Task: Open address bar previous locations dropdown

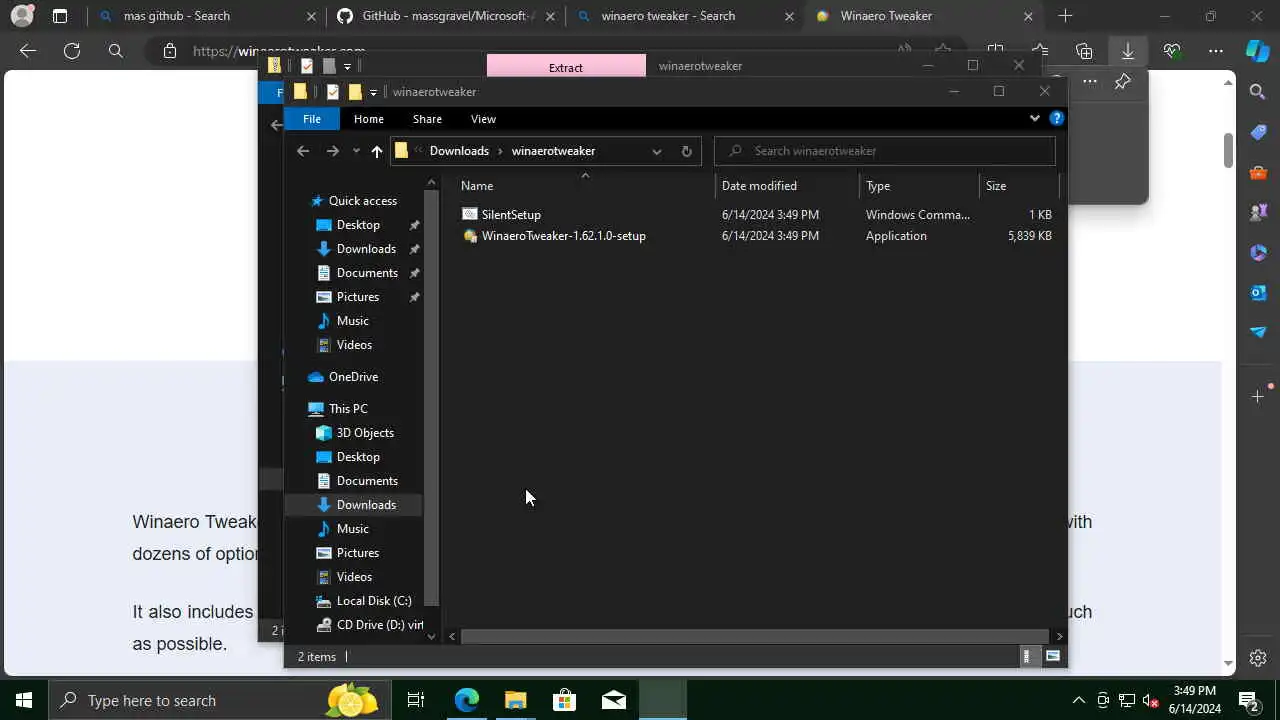Action: point(657,151)
